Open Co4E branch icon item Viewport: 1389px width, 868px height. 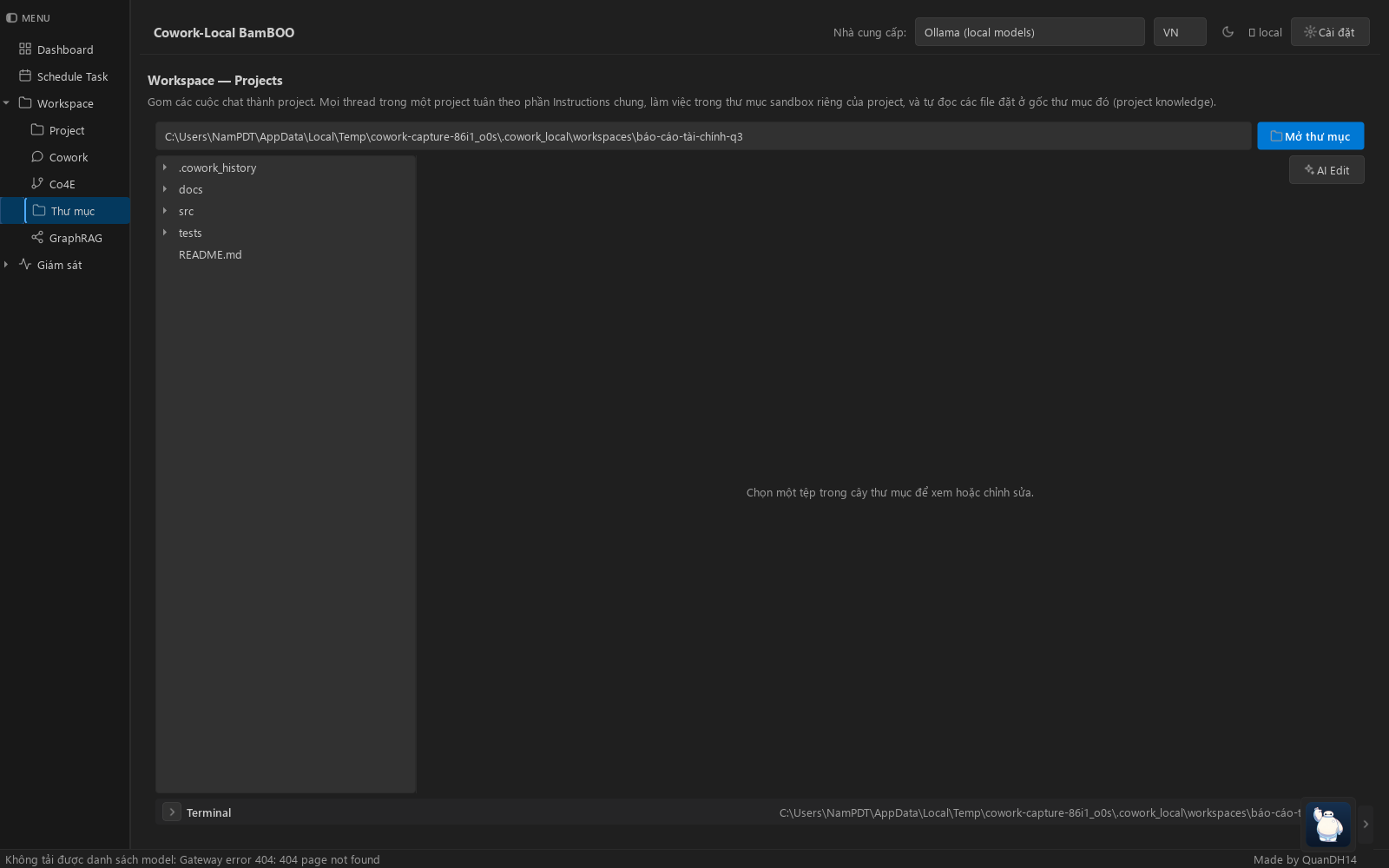click(37, 184)
